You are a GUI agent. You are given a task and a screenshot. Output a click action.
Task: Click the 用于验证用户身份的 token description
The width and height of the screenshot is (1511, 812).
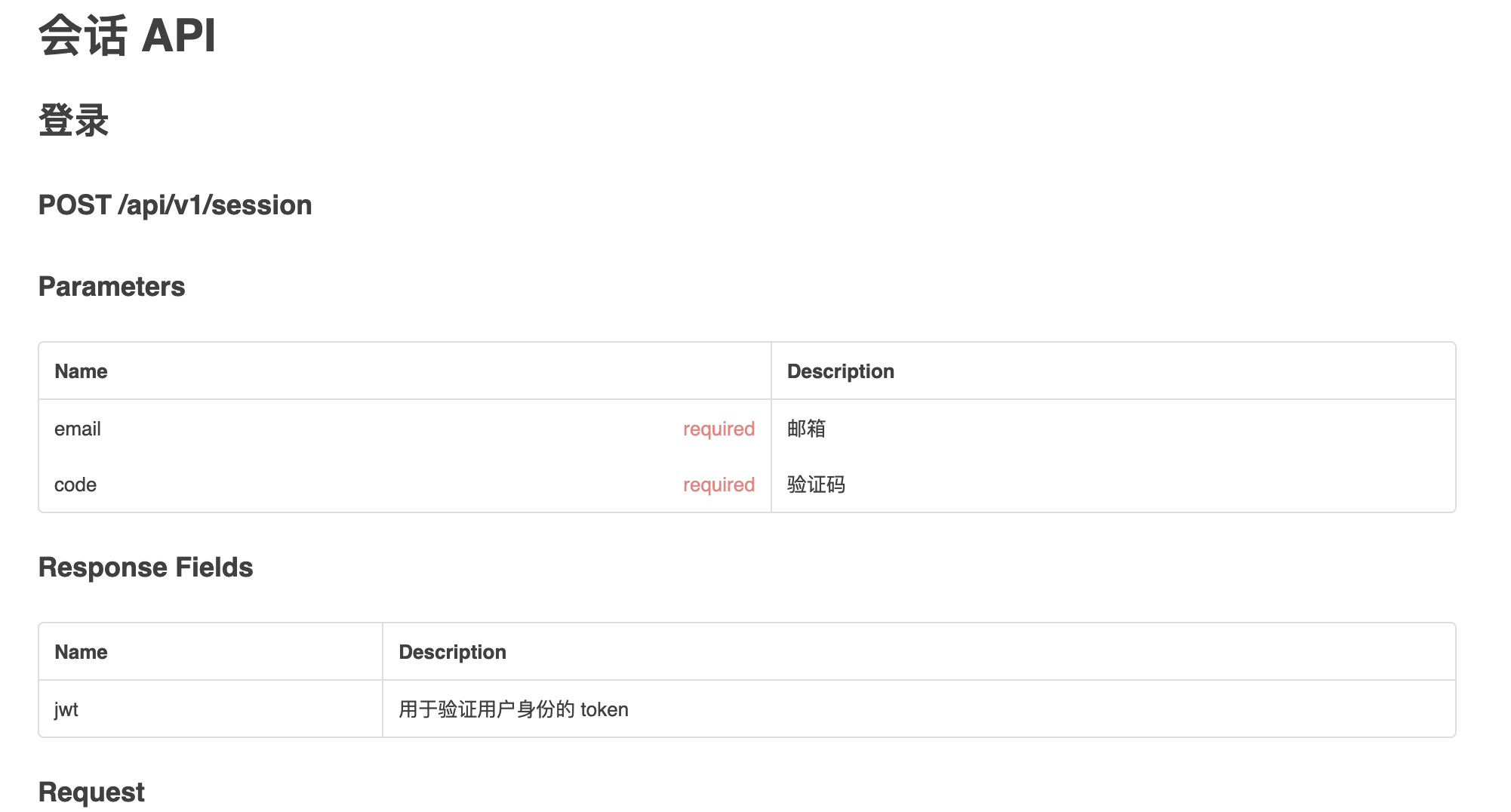[x=513, y=709]
